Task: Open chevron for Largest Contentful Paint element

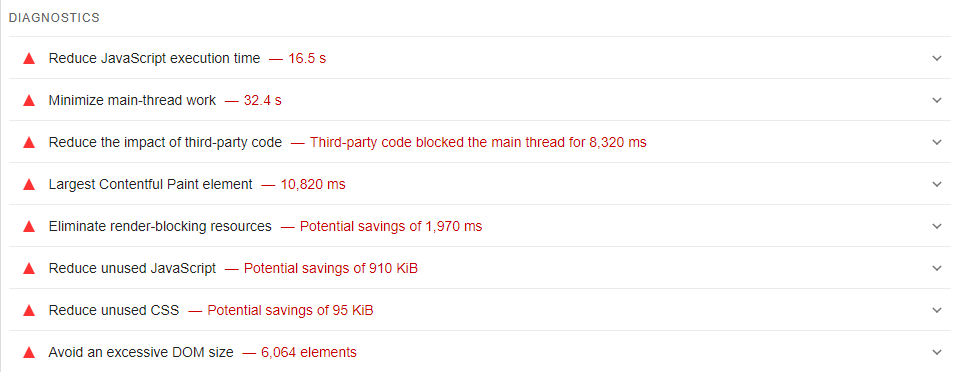Action: pos(937,184)
